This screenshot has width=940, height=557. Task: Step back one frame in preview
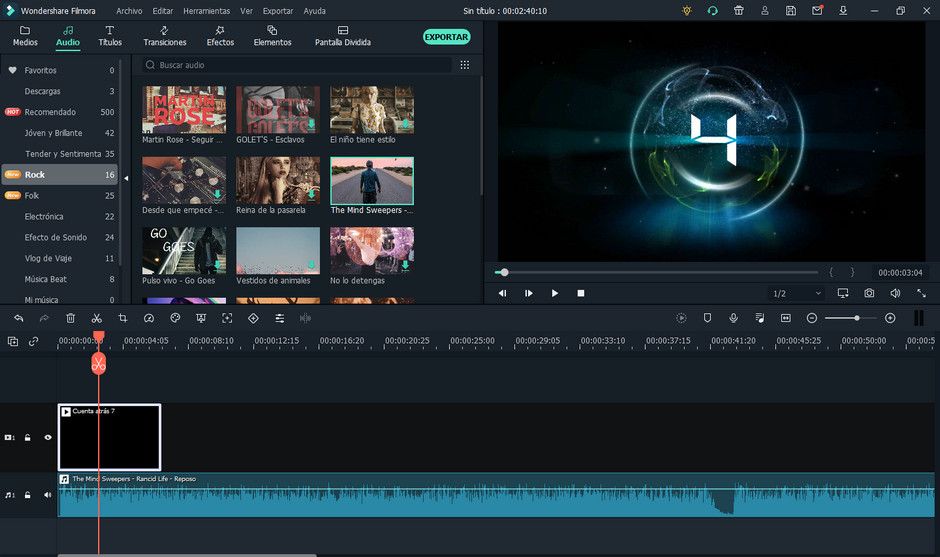[502, 293]
